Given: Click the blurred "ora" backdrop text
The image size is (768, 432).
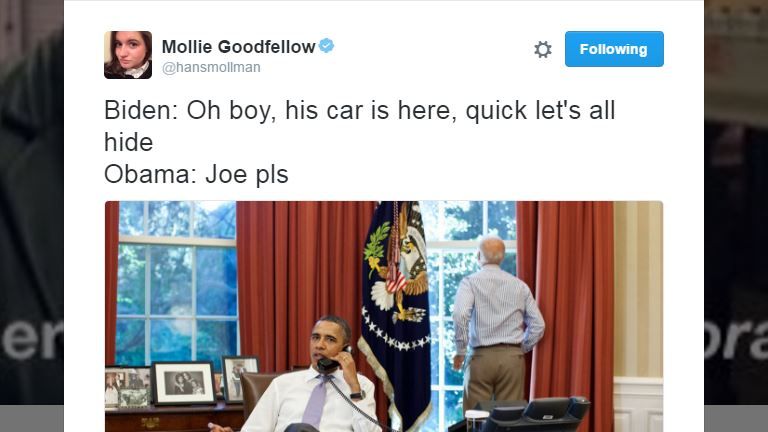Looking at the screenshot, I should click(736, 338).
